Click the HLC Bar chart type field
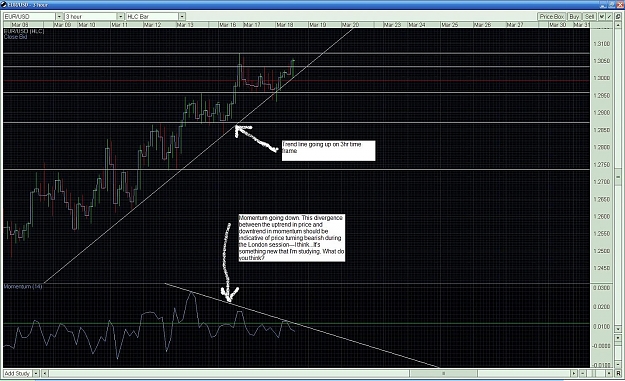 [152, 16]
